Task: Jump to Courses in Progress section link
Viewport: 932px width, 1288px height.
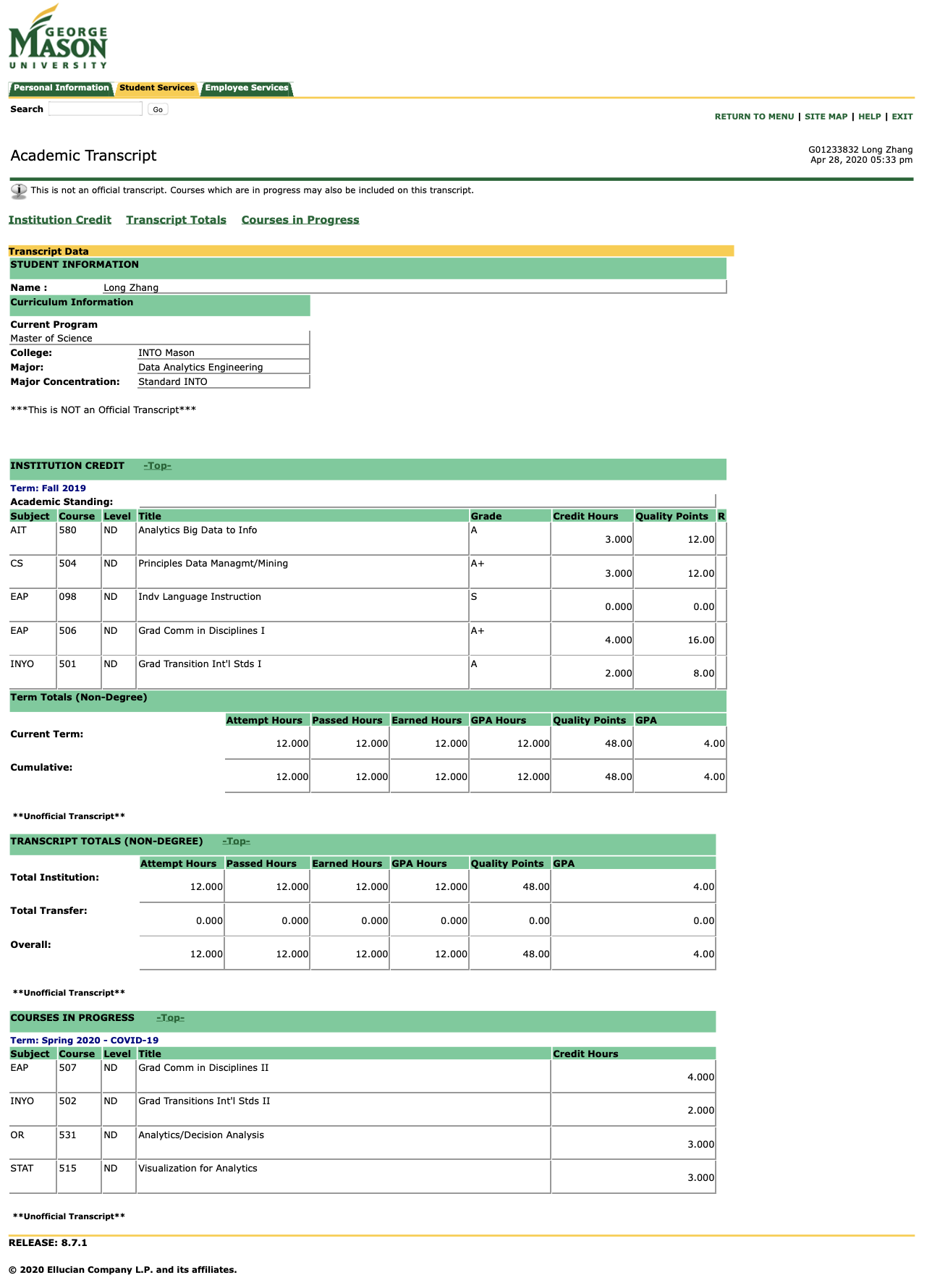Action: pyautogui.click(x=300, y=220)
